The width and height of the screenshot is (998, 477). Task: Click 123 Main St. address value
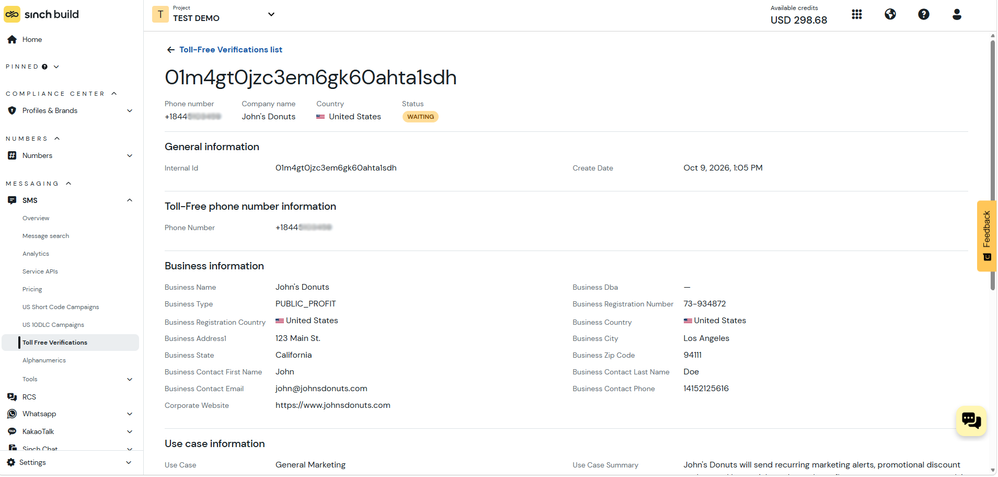pos(298,338)
